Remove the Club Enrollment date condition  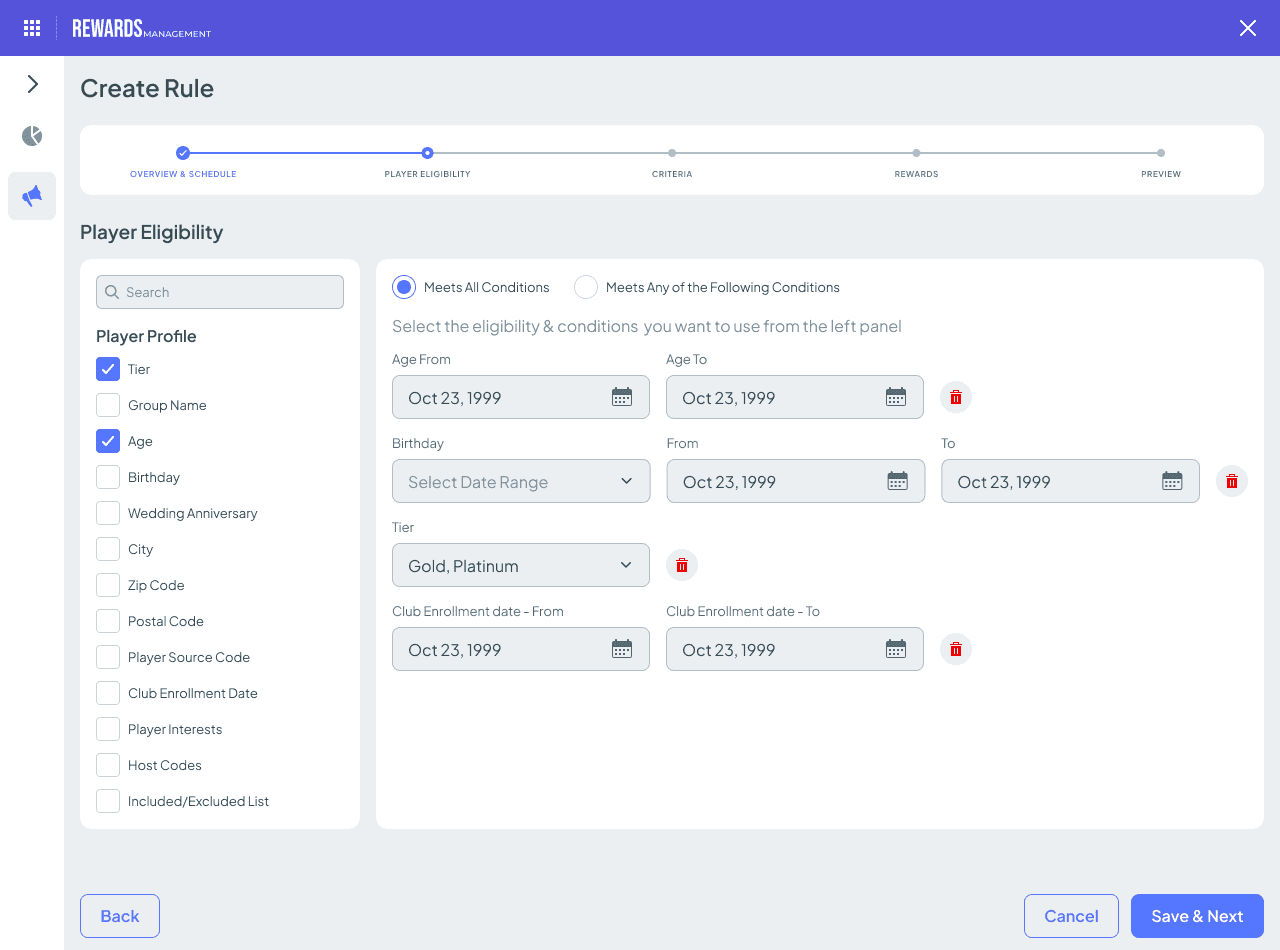955,649
